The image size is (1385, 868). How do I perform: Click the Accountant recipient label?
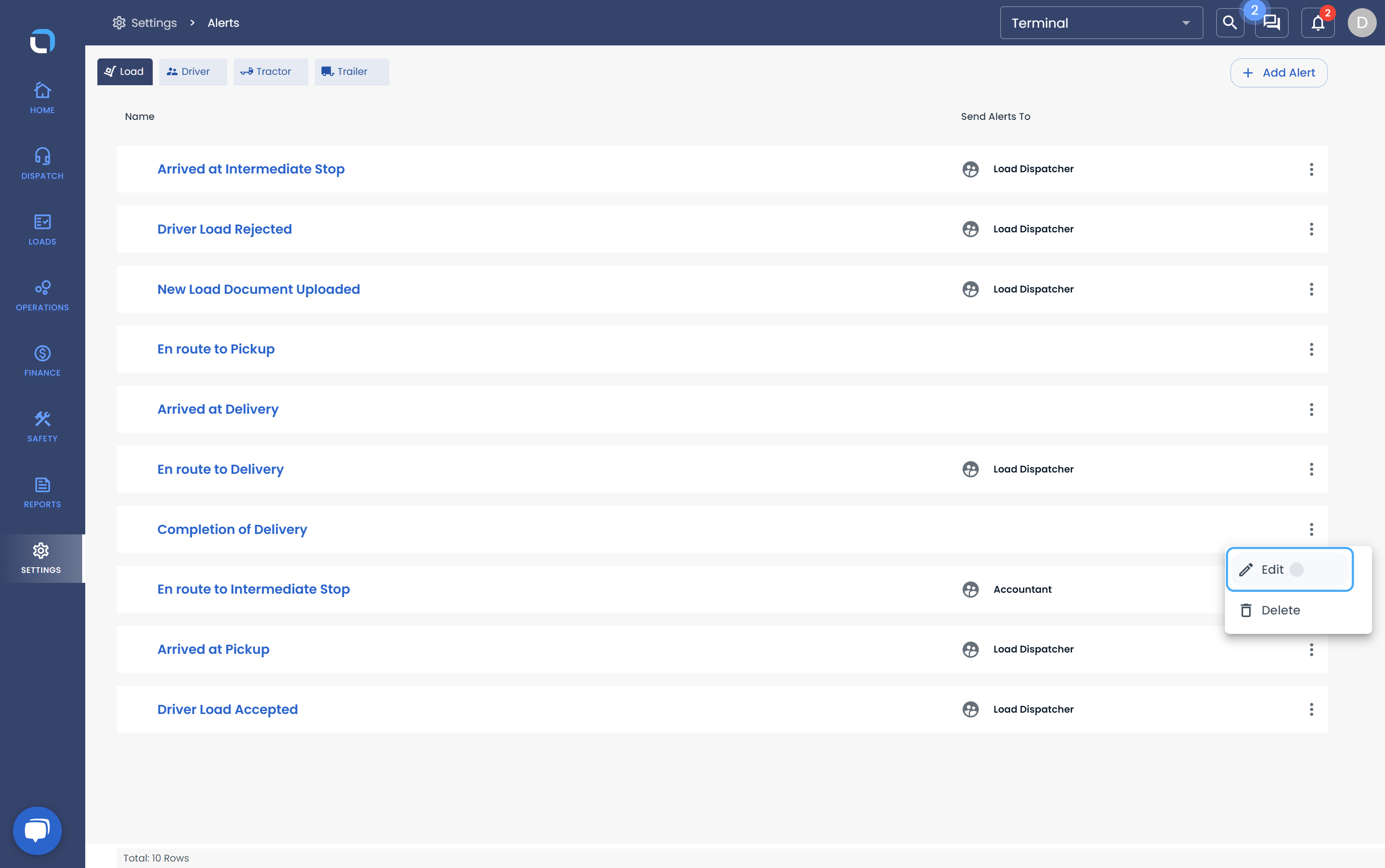point(1022,589)
